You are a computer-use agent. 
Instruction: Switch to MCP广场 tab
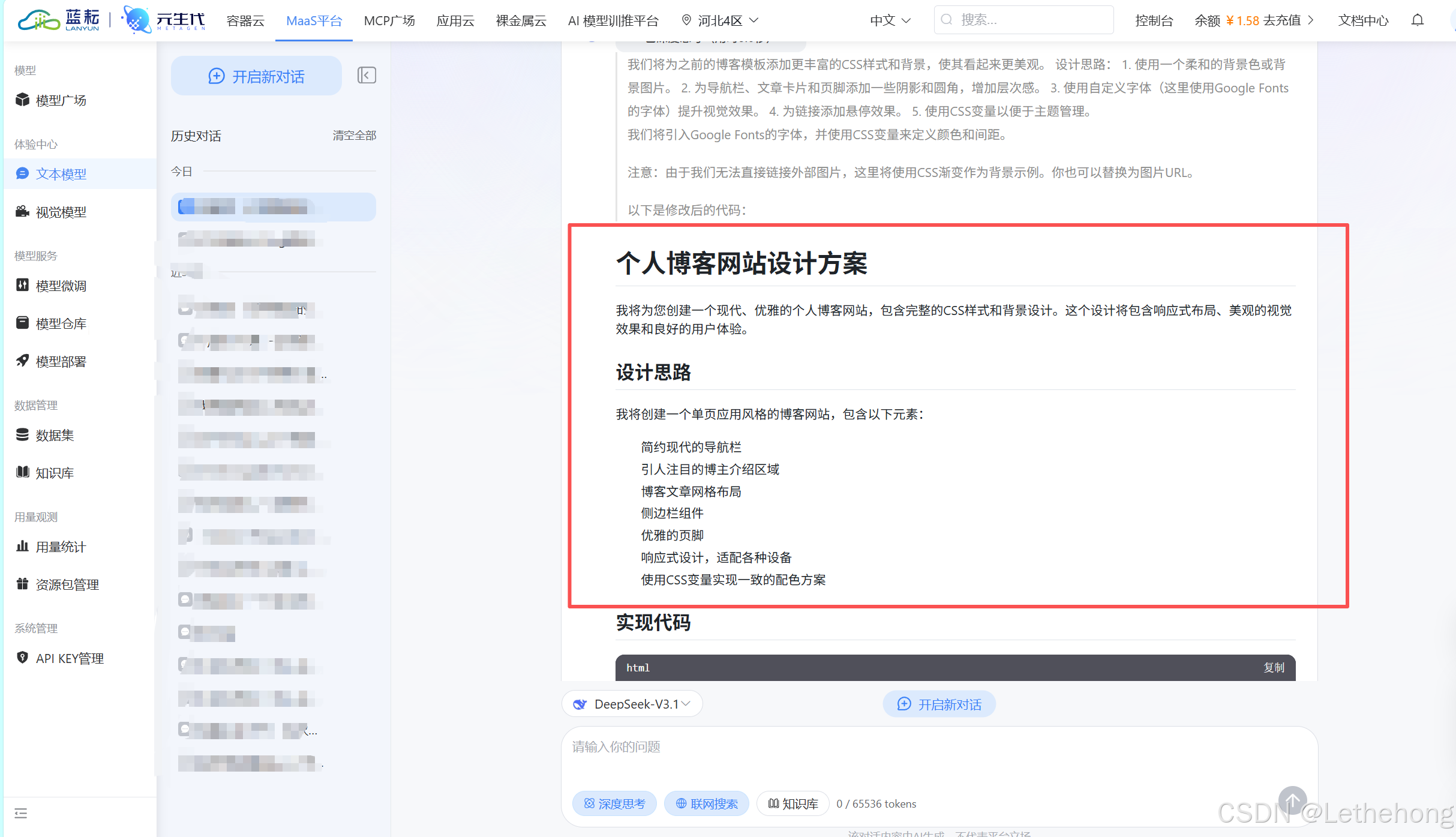click(389, 20)
